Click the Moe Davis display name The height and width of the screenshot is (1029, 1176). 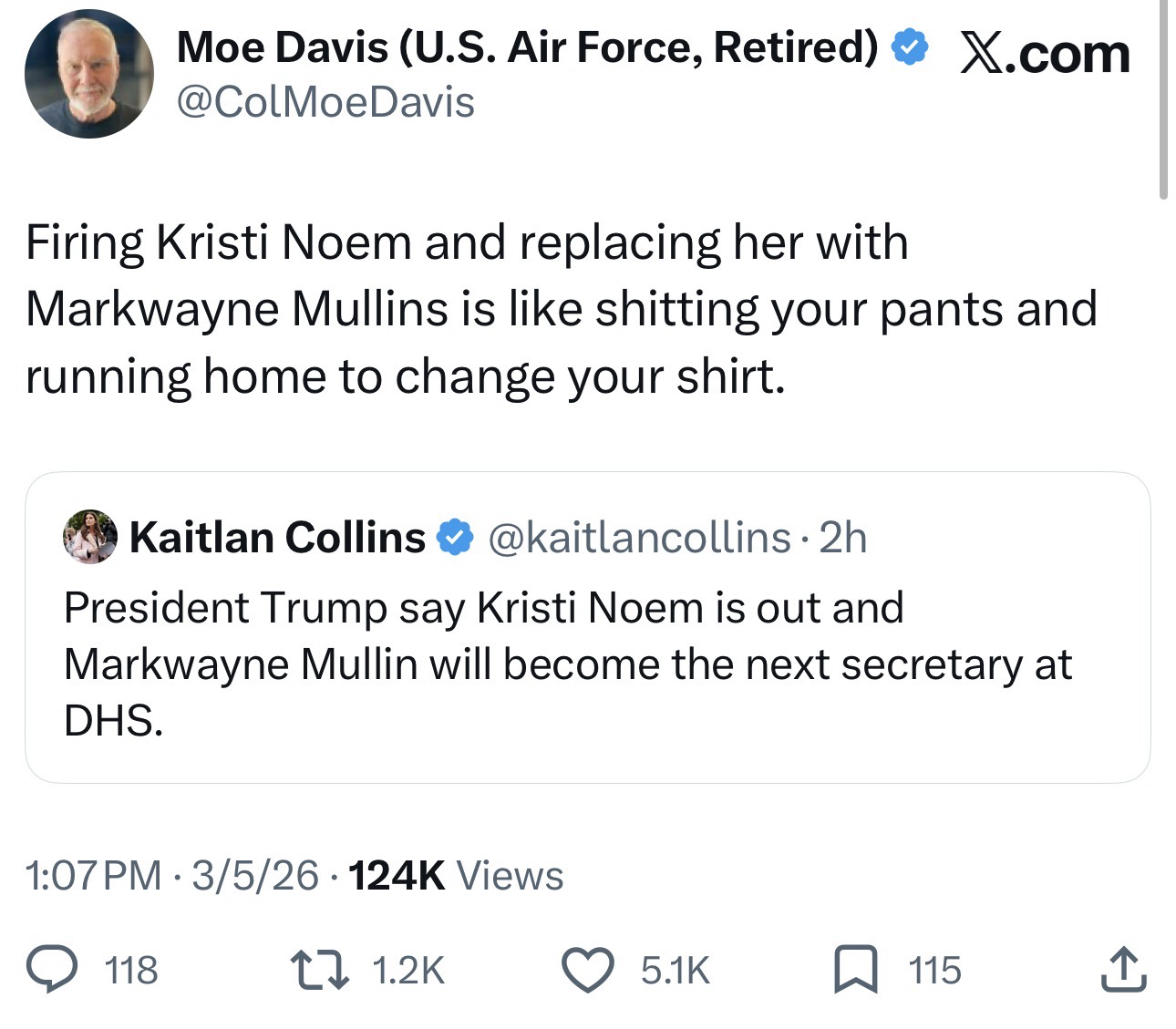click(527, 47)
